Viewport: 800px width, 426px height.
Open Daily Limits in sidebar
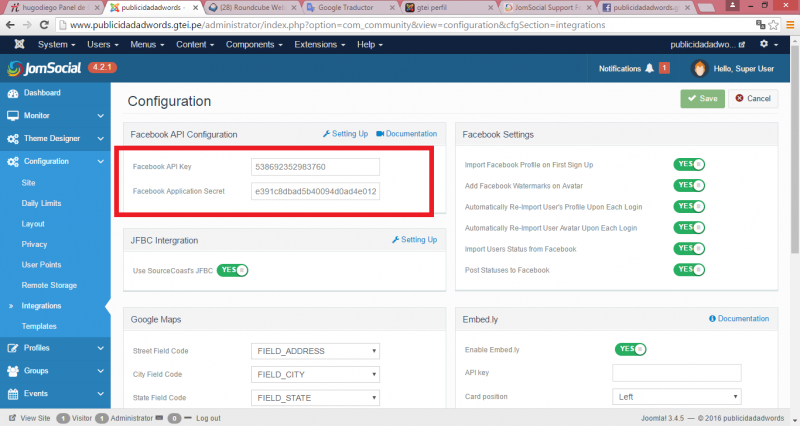(x=41, y=203)
